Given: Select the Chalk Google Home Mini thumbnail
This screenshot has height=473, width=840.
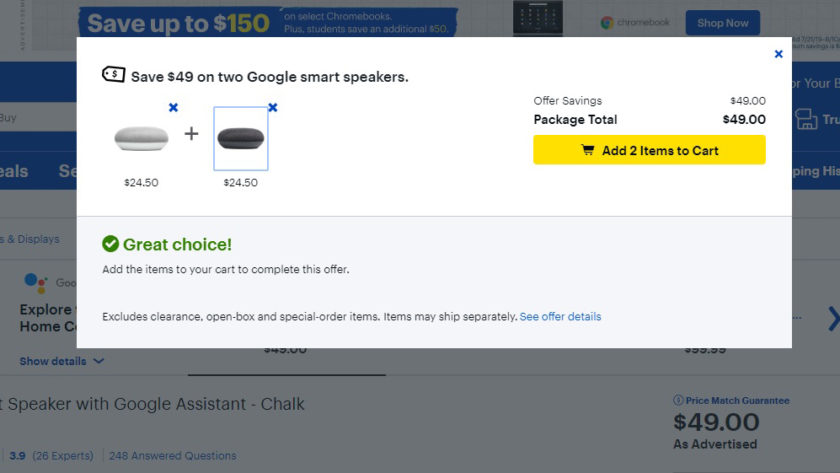Looking at the screenshot, I should coord(141,138).
